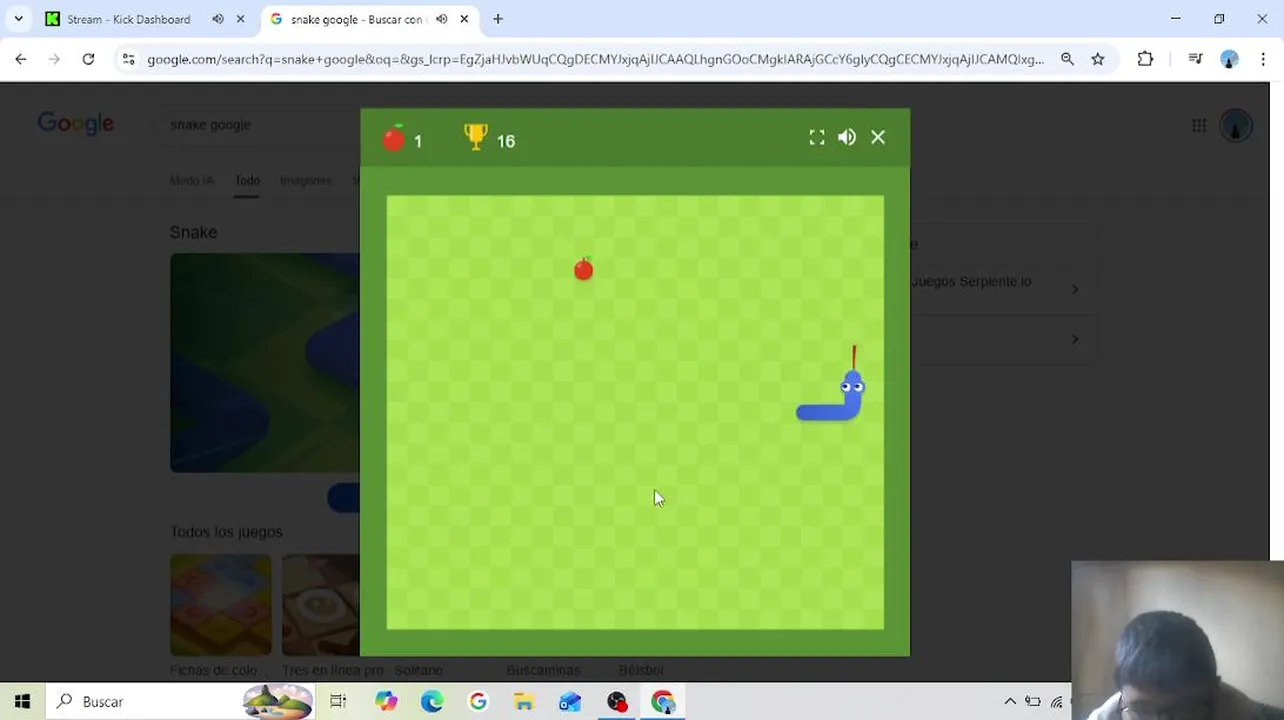Close the Kick Dashboard tab
The image size is (1284, 720).
pos(241,19)
